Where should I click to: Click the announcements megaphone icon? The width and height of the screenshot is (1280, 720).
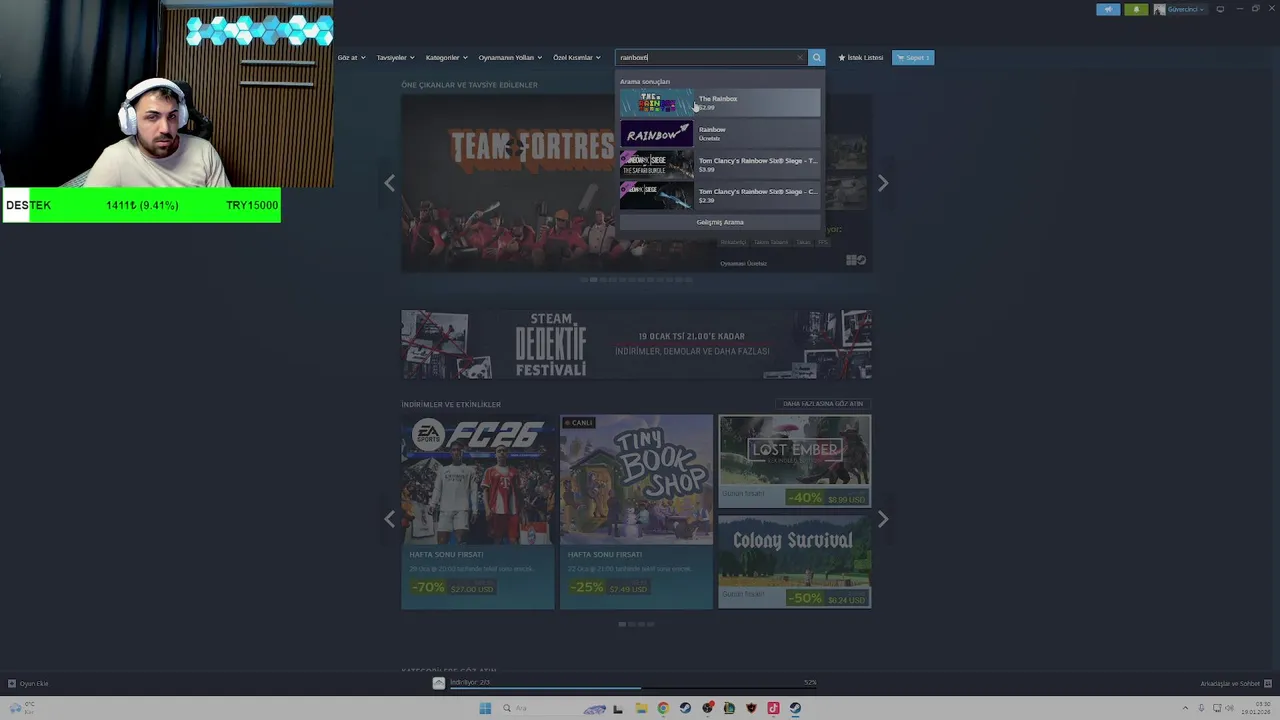(x=1108, y=9)
